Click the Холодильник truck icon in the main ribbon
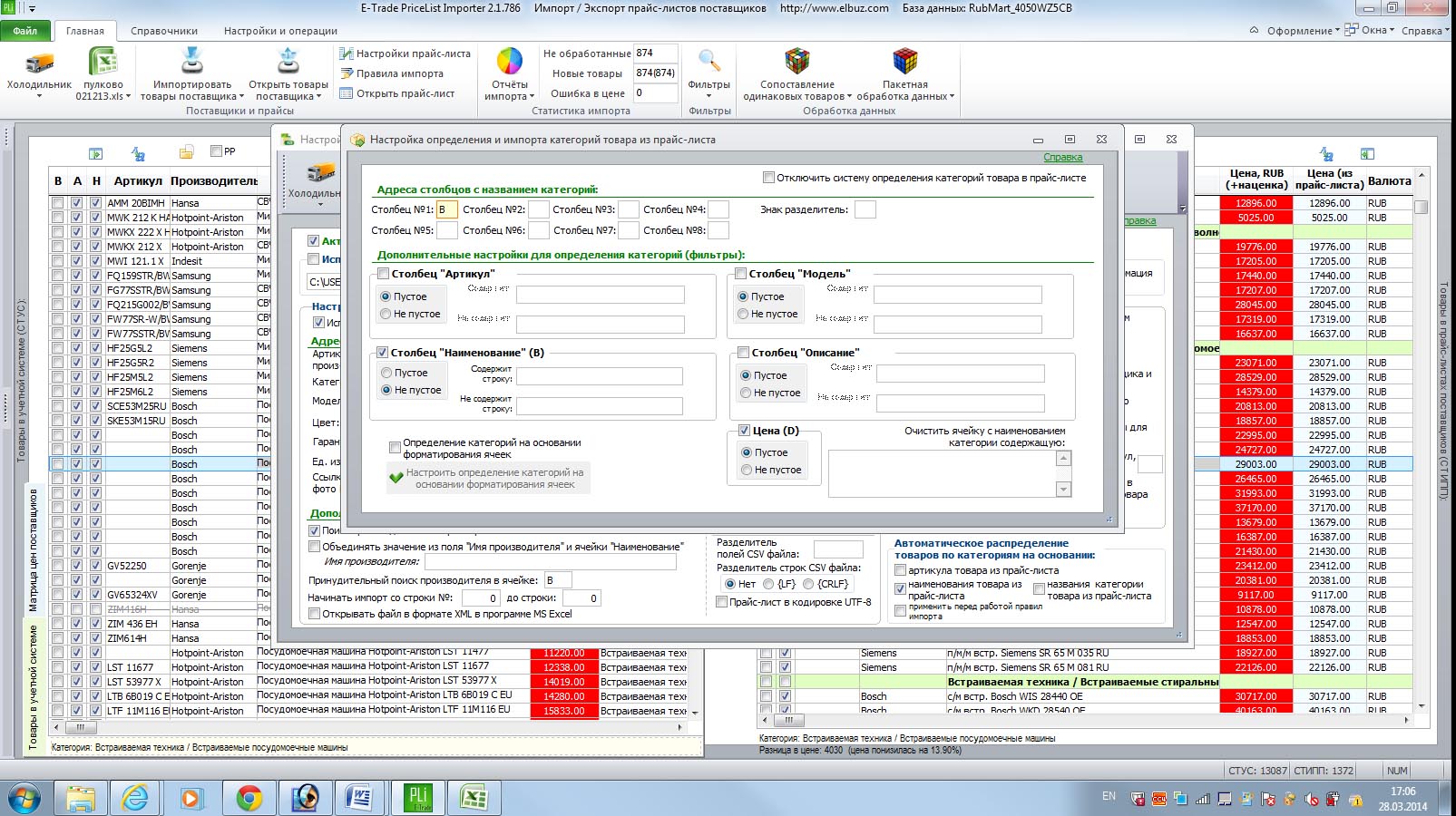Viewport: 1456px width, 816px height. [39, 63]
